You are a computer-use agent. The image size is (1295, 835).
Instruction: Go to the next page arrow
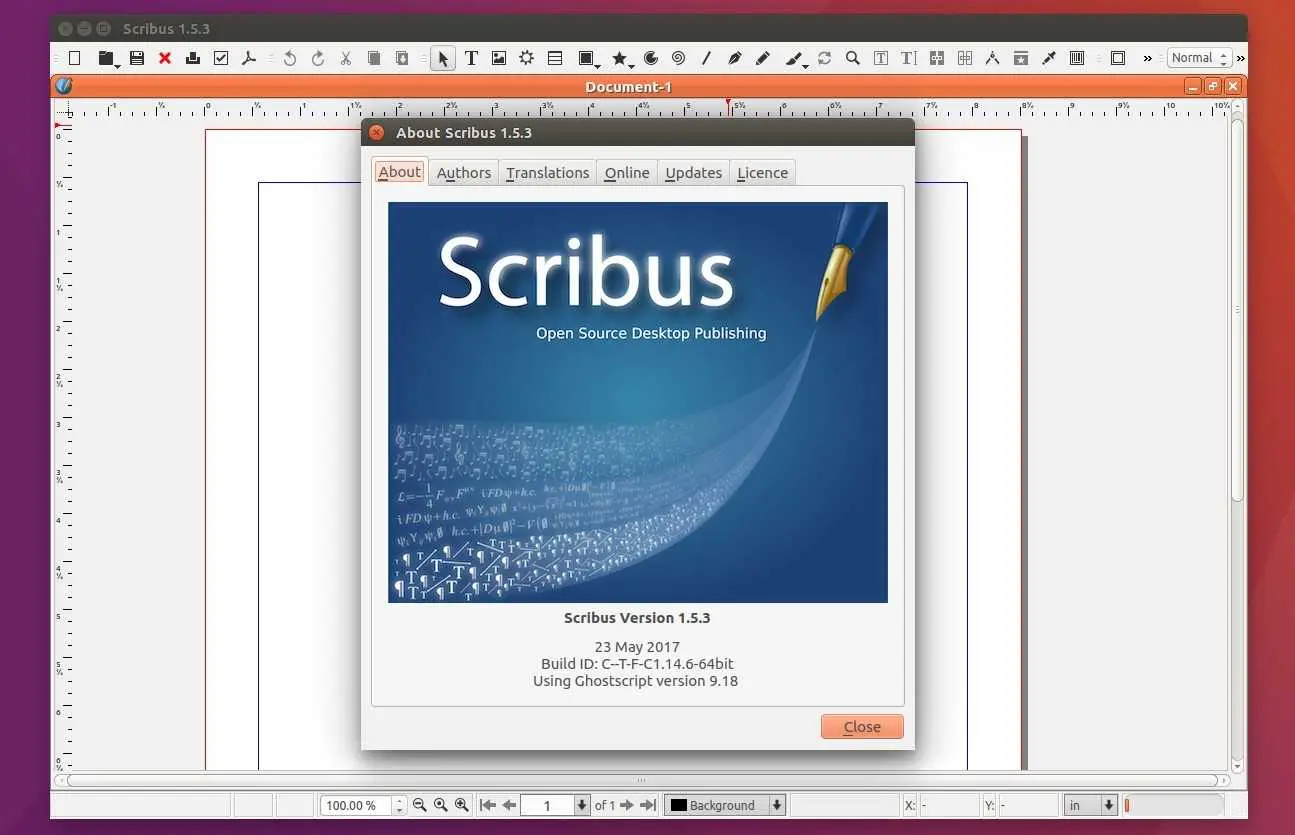tap(627, 805)
